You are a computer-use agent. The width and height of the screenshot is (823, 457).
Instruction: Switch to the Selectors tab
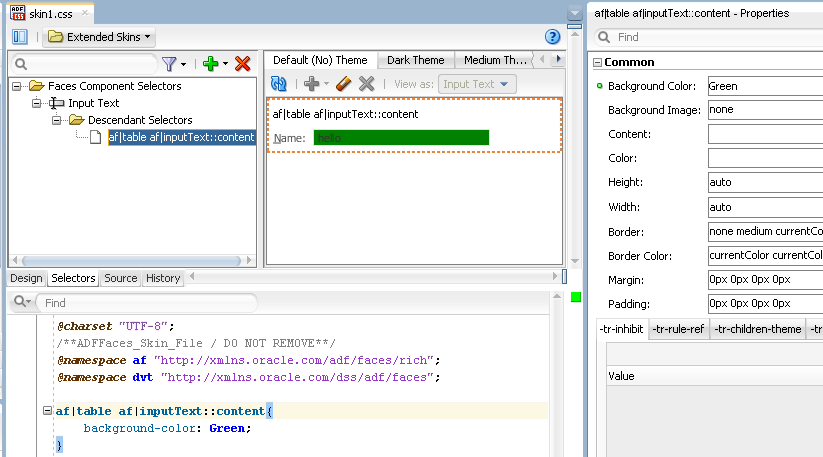(73, 278)
